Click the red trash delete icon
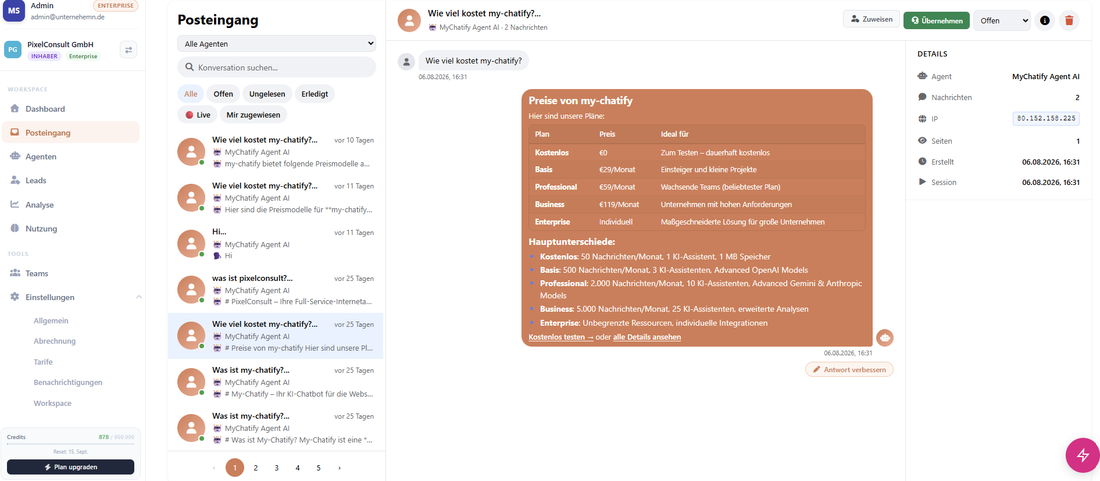 point(1068,20)
